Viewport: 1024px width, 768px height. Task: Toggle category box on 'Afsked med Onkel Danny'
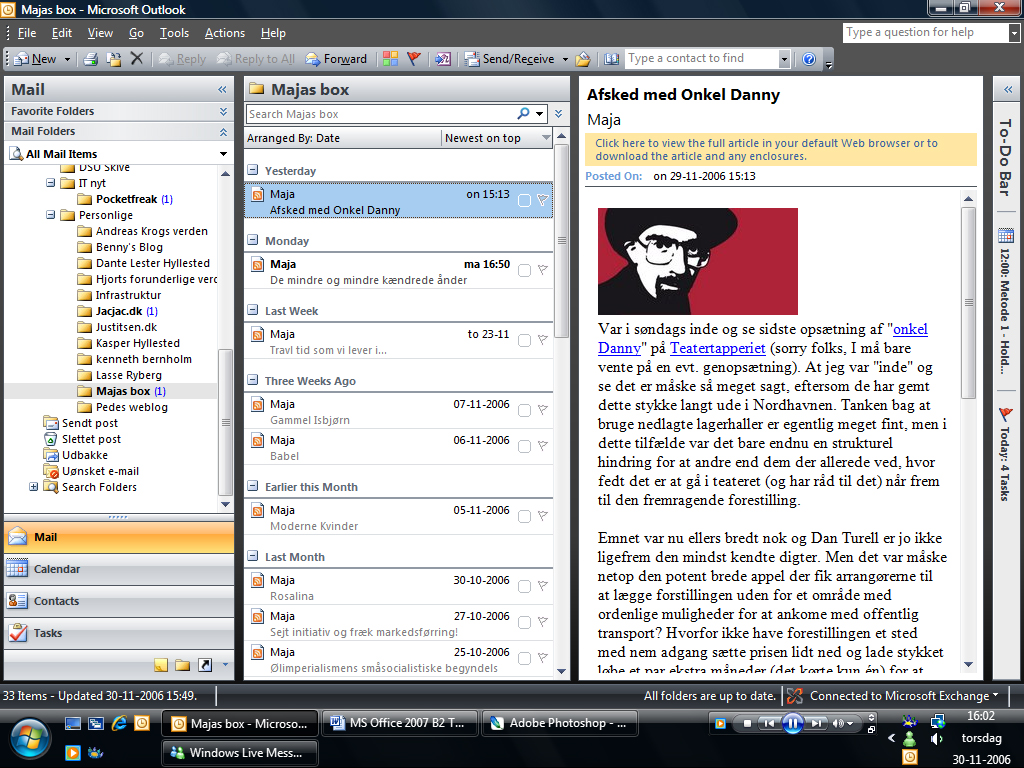coord(524,201)
